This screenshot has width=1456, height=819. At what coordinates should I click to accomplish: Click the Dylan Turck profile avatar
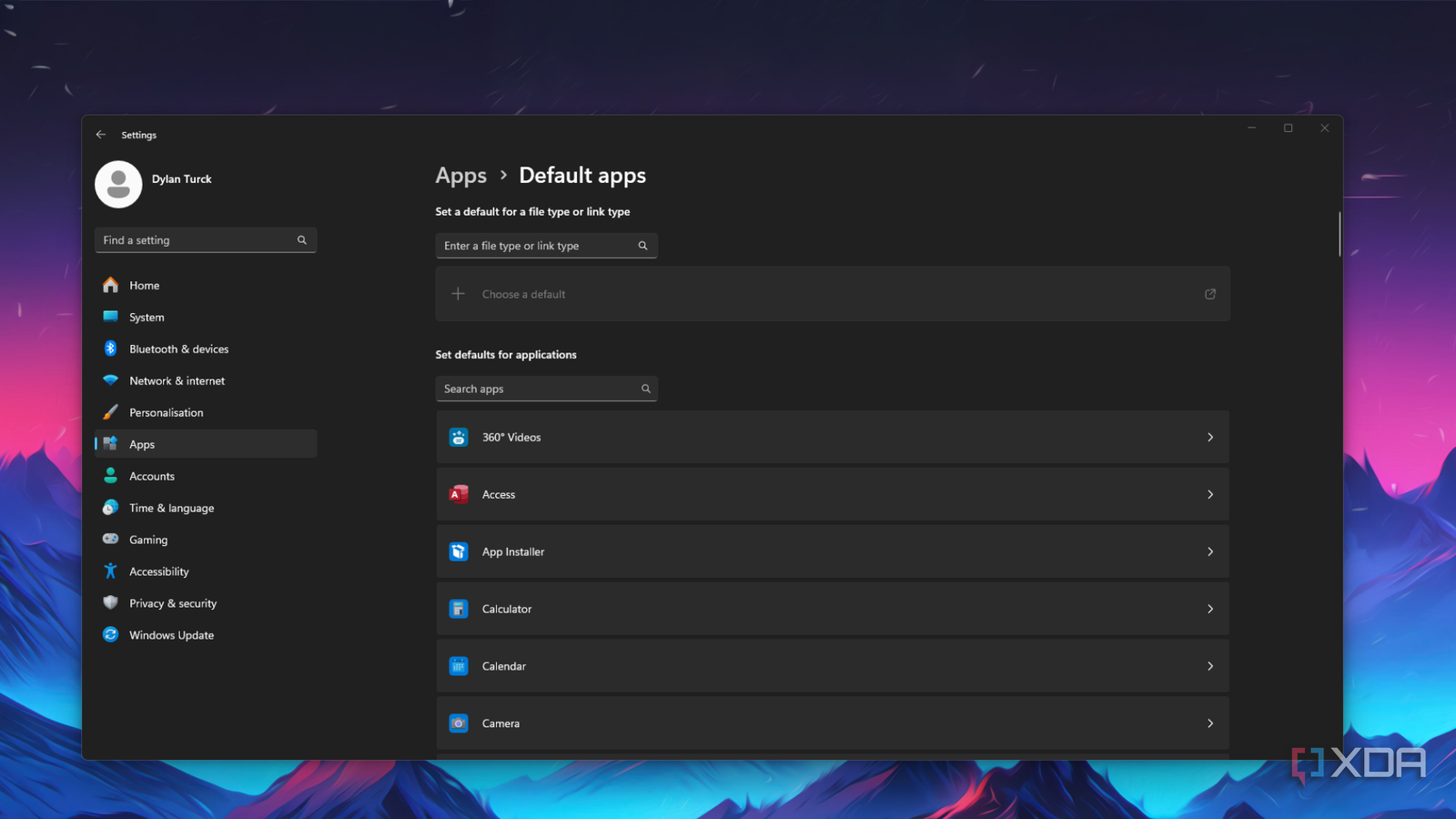(x=118, y=185)
